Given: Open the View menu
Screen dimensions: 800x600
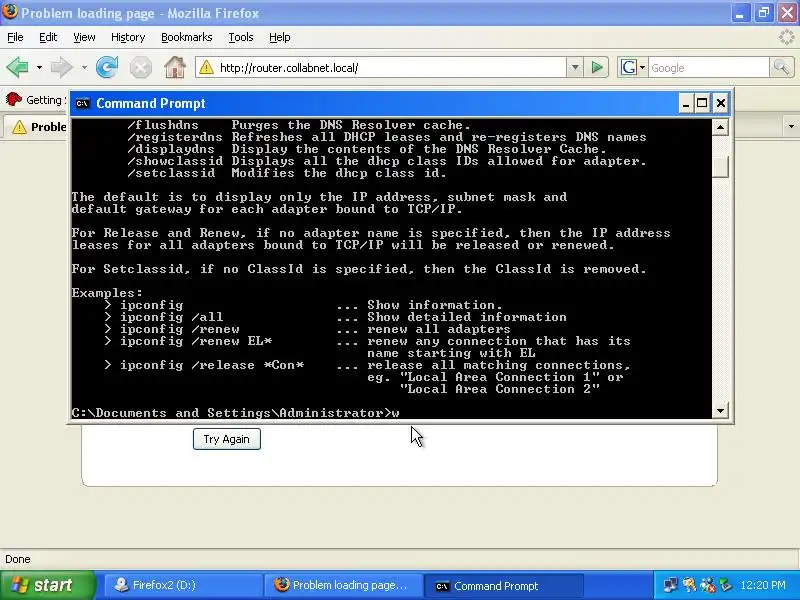Looking at the screenshot, I should 84,37.
